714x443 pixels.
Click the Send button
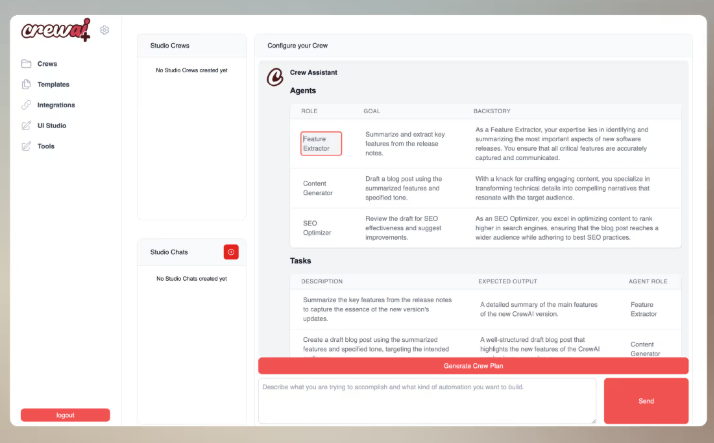(646, 401)
